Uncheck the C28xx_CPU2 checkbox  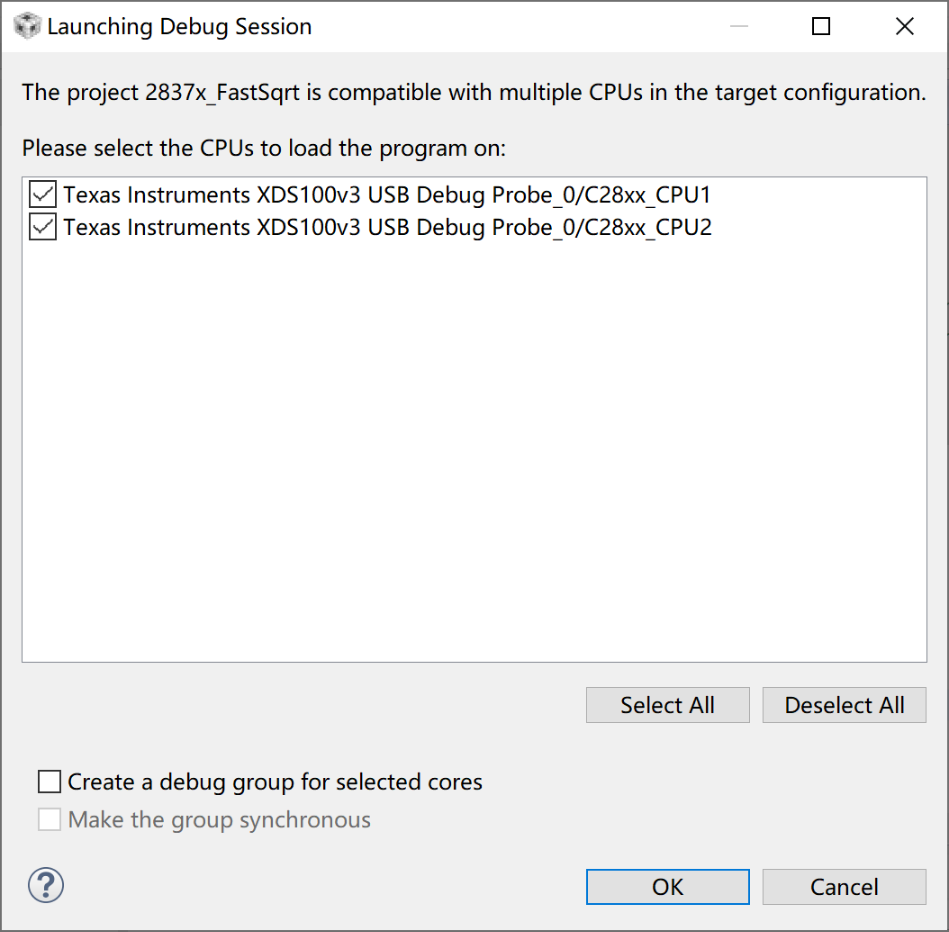[x=43, y=228]
